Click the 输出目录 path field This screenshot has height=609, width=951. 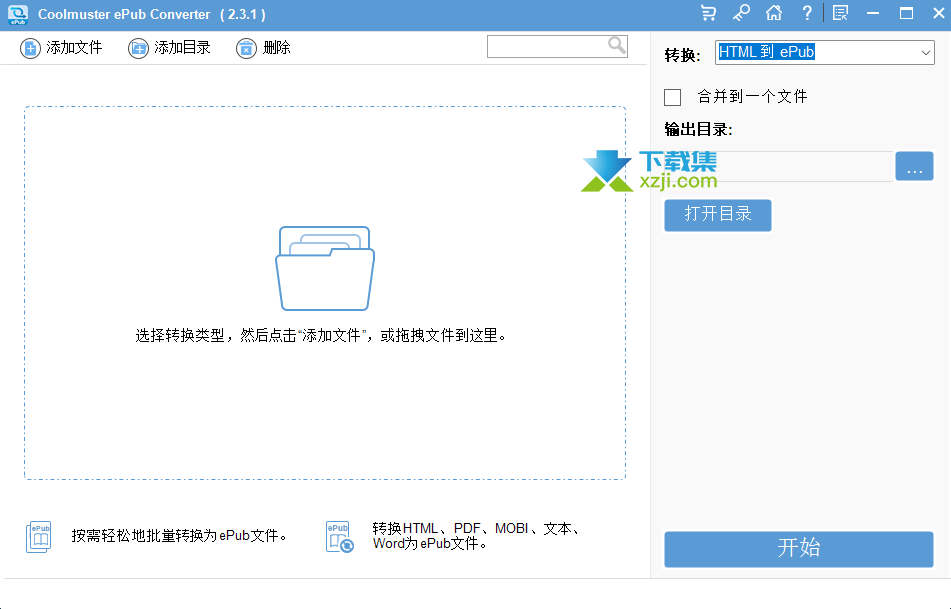(778, 167)
